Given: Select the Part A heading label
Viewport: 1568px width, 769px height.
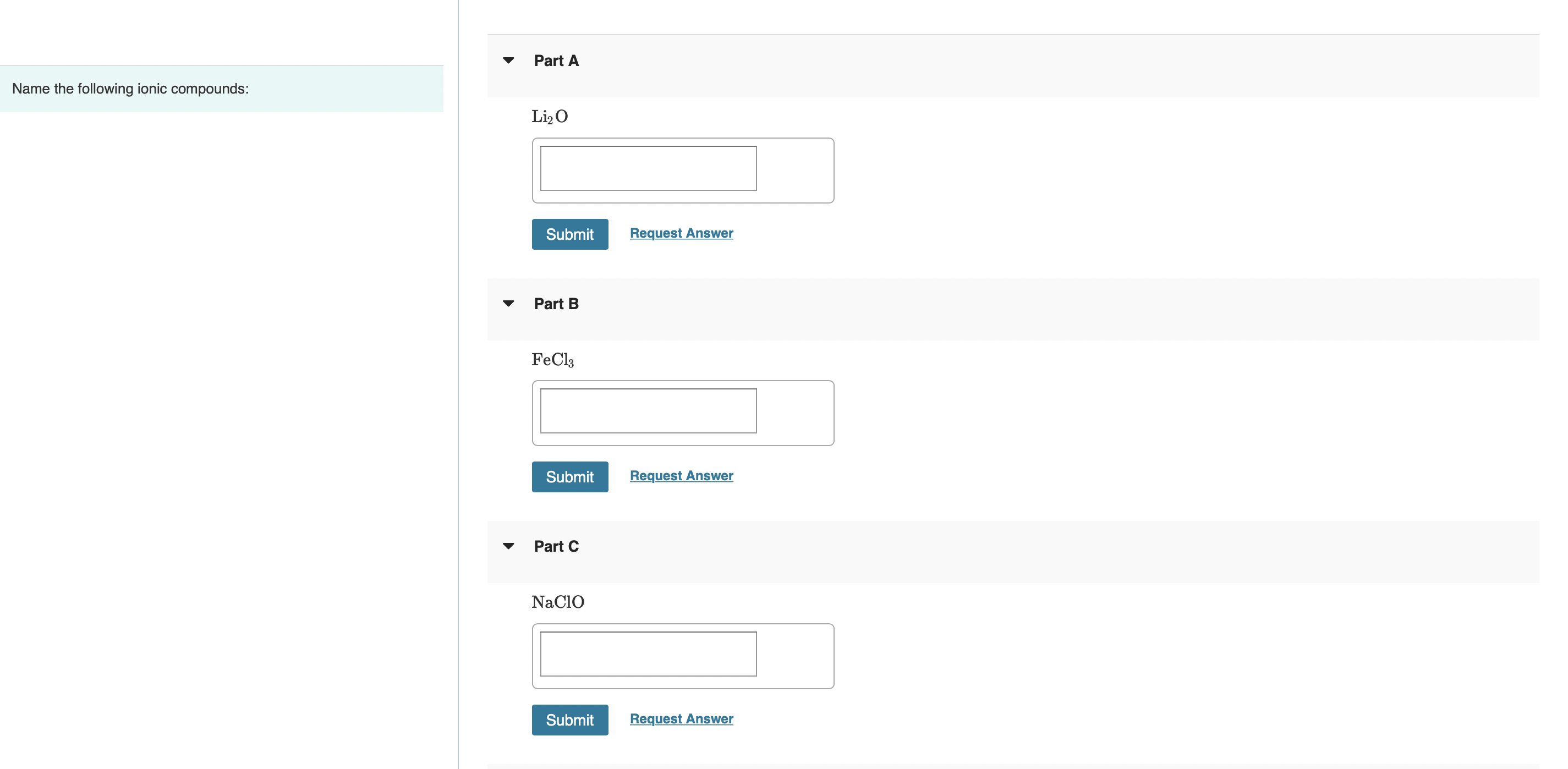Looking at the screenshot, I should [556, 59].
